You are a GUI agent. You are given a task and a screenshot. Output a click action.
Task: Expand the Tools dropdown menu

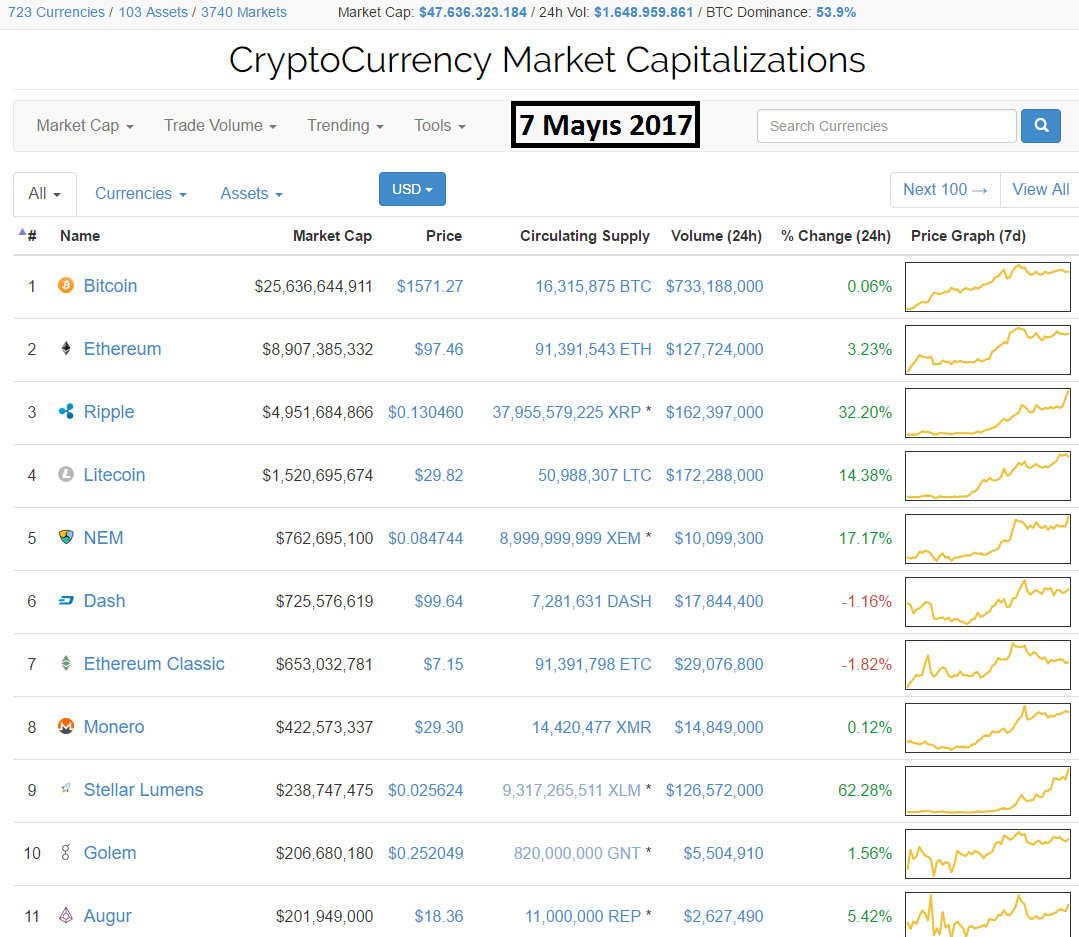[440, 126]
